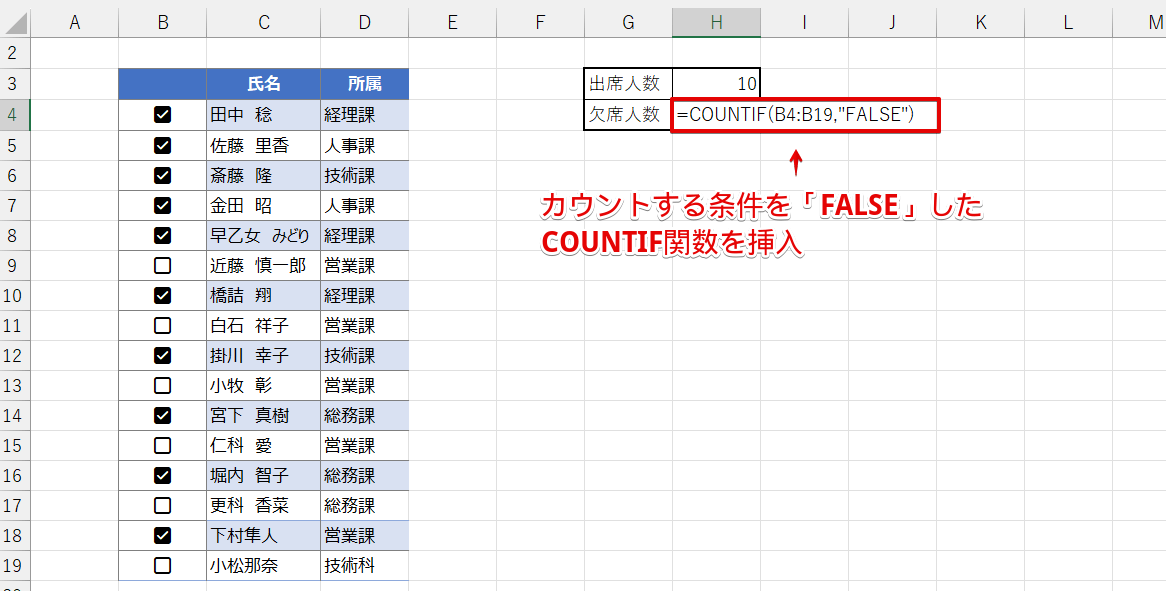Select the name cell 橋詰 翔

pyautogui.click(x=264, y=295)
